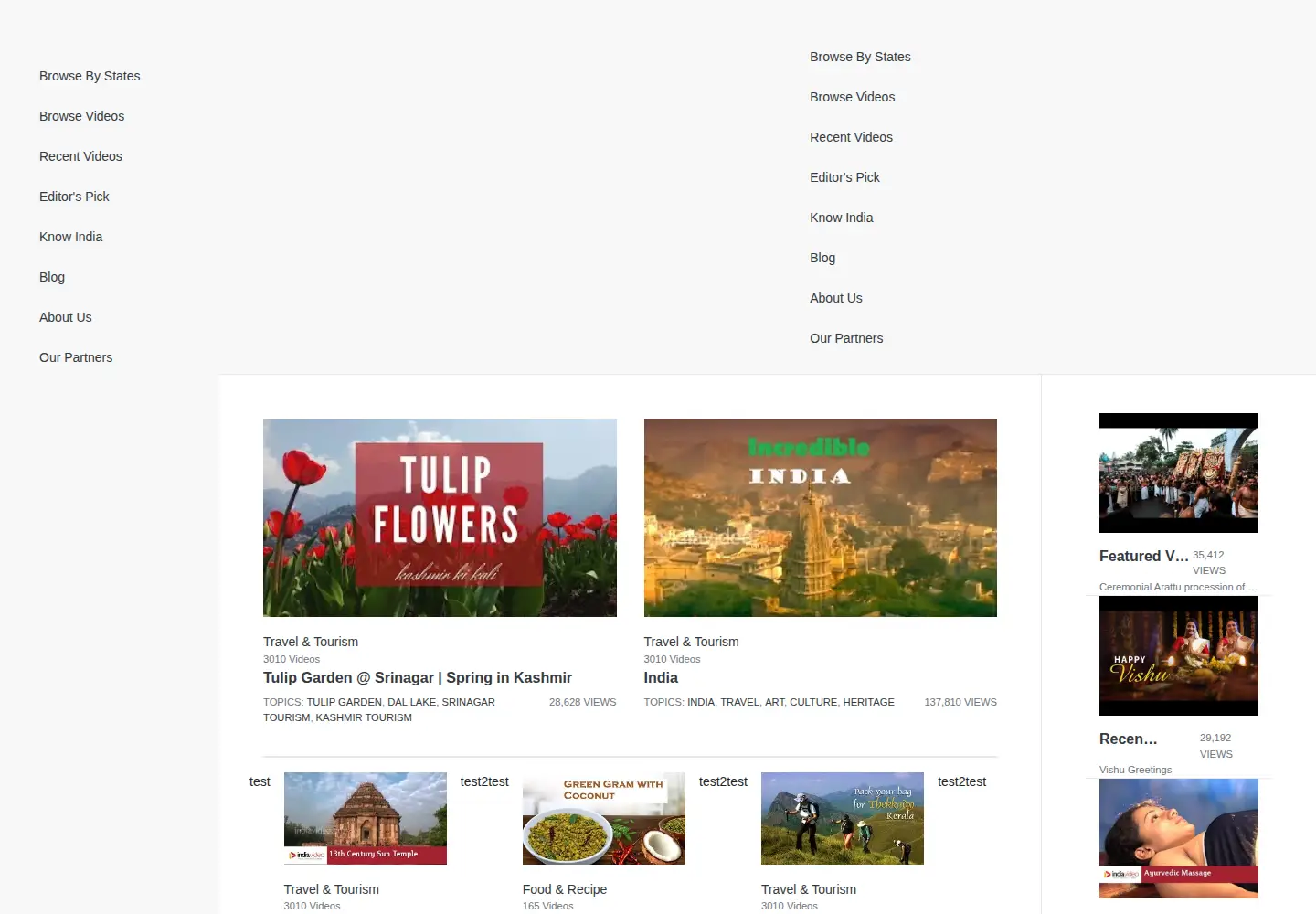Click the Recen... sidebar heading
1316x914 pixels.
[x=1128, y=739]
